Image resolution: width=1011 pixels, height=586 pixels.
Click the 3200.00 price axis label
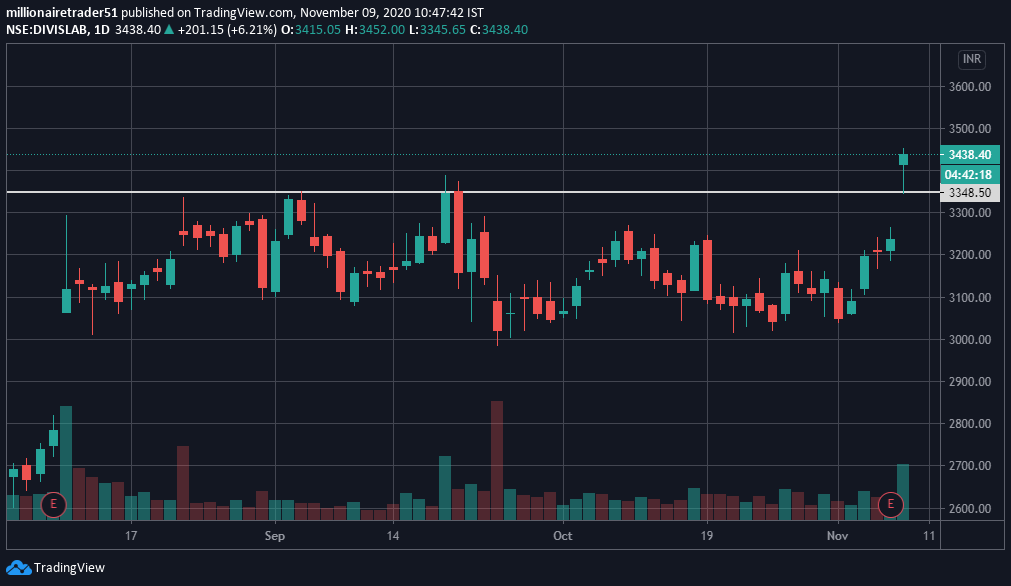click(x=970, y=255)
